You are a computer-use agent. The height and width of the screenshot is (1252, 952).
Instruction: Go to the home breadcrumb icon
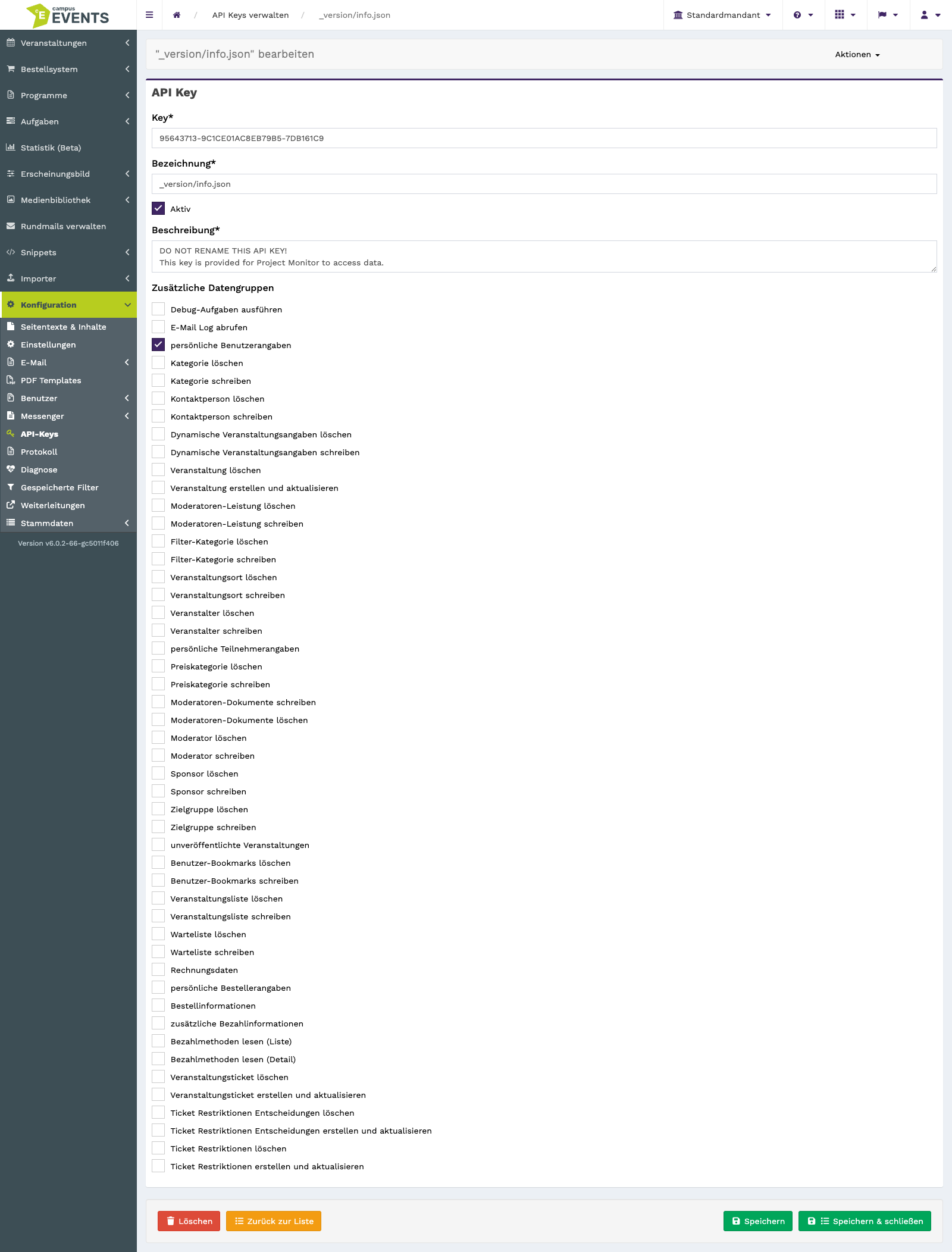(177, 15)
